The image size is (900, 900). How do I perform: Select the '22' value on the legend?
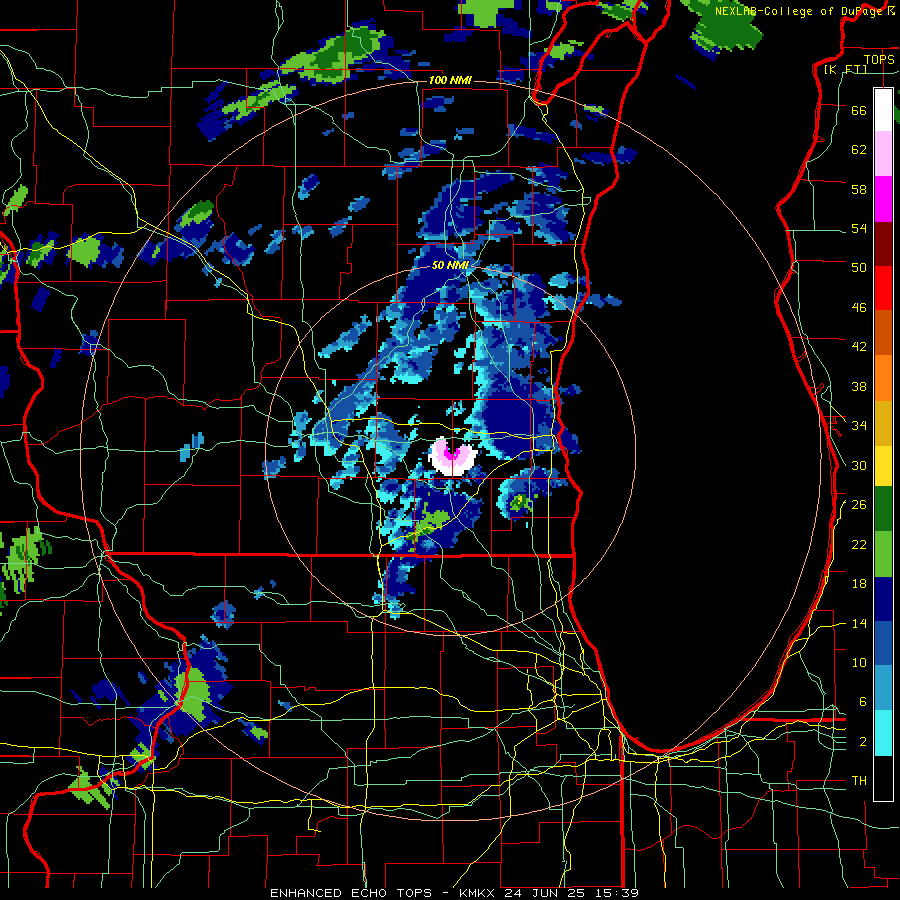pos(859,545)
